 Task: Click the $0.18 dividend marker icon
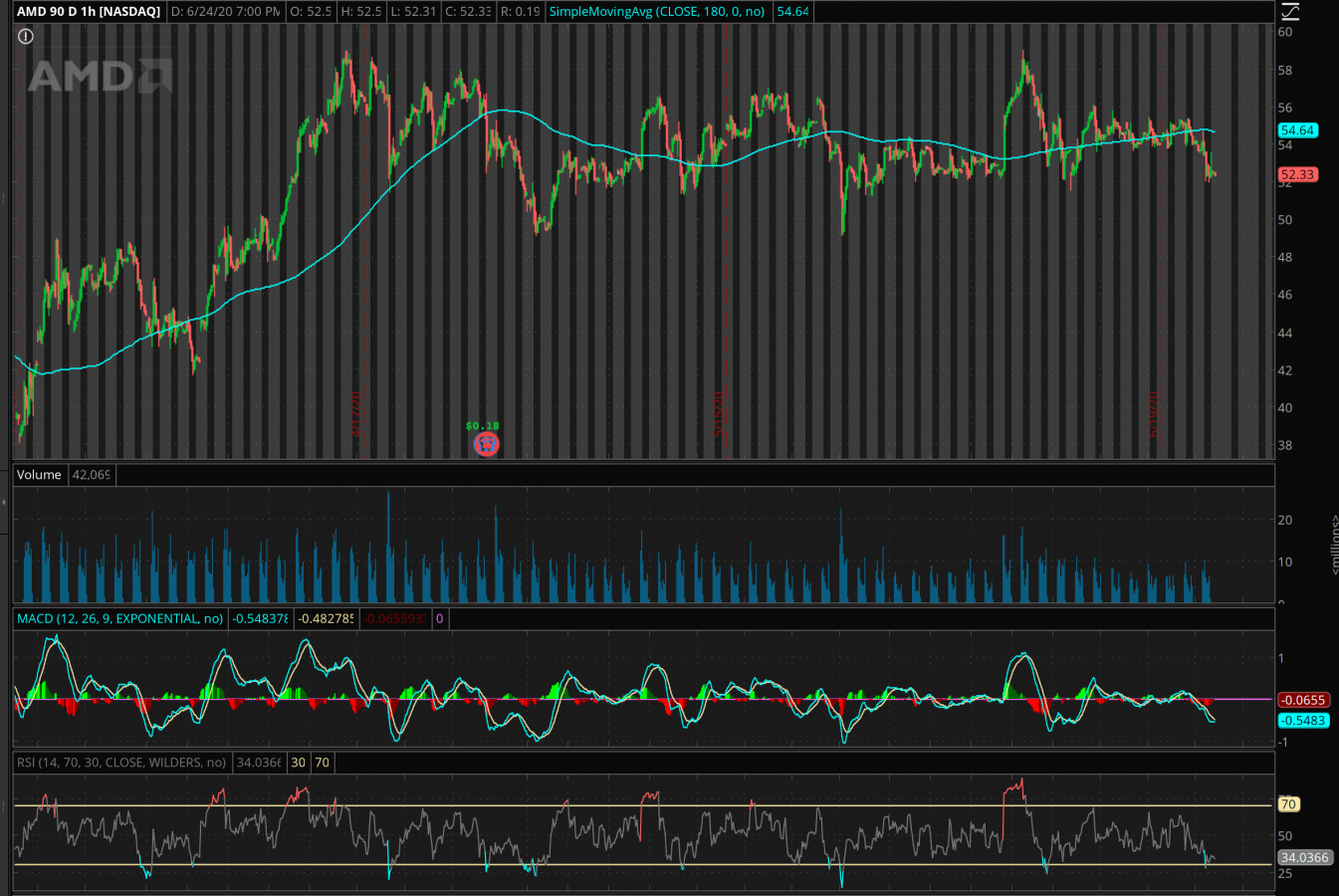pyautogui.click(x=486, y=444)
